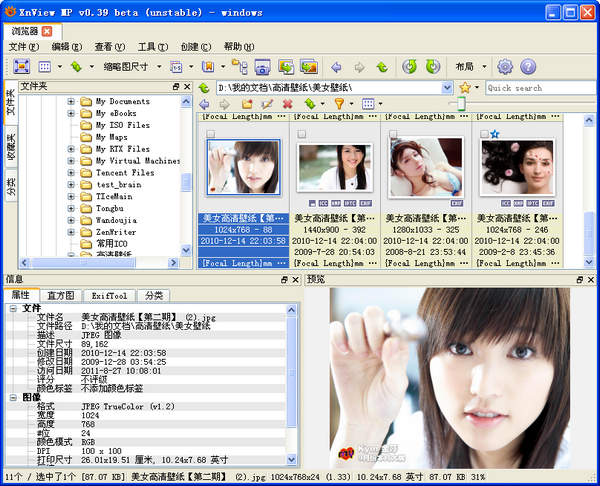Open help question mark icon

[528, 67]
